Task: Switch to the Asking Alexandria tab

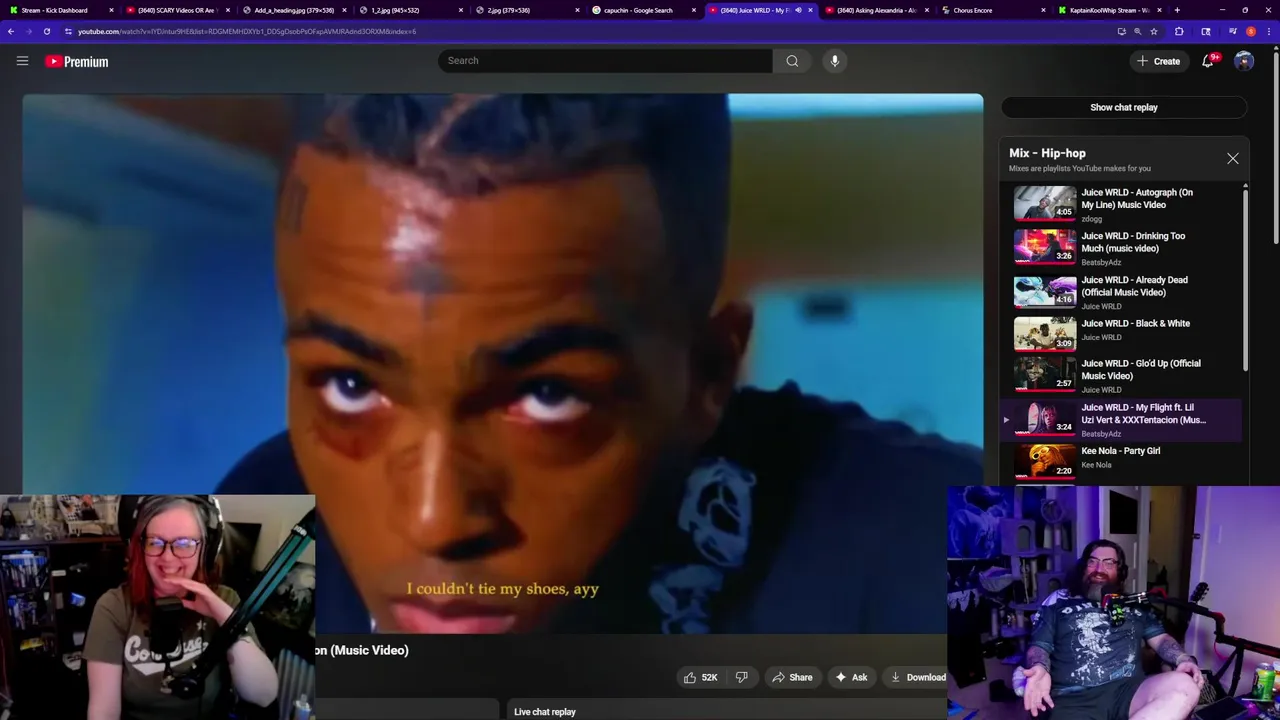Action: (875, 10)
